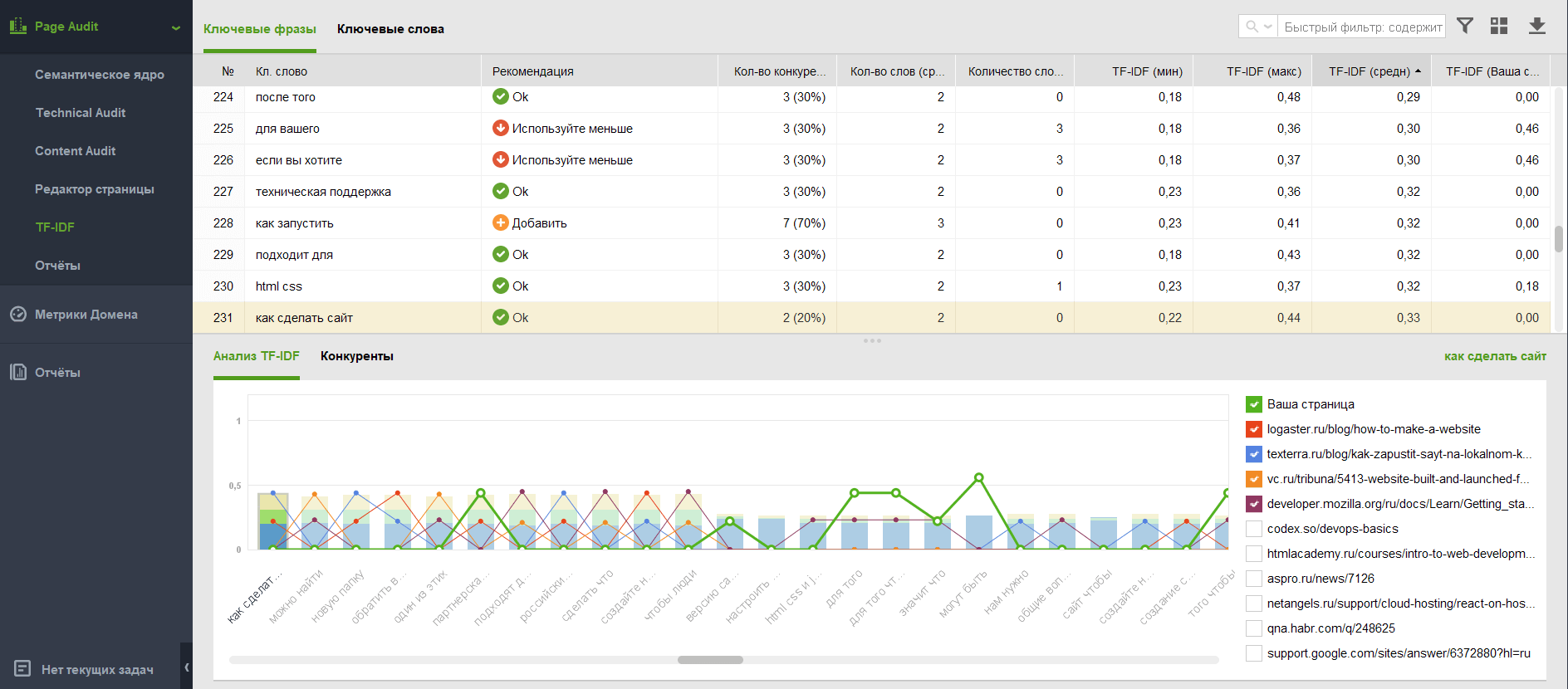
Task: Click the red use-less icon for если вы хотите
Action: click(x=501, y=159)
